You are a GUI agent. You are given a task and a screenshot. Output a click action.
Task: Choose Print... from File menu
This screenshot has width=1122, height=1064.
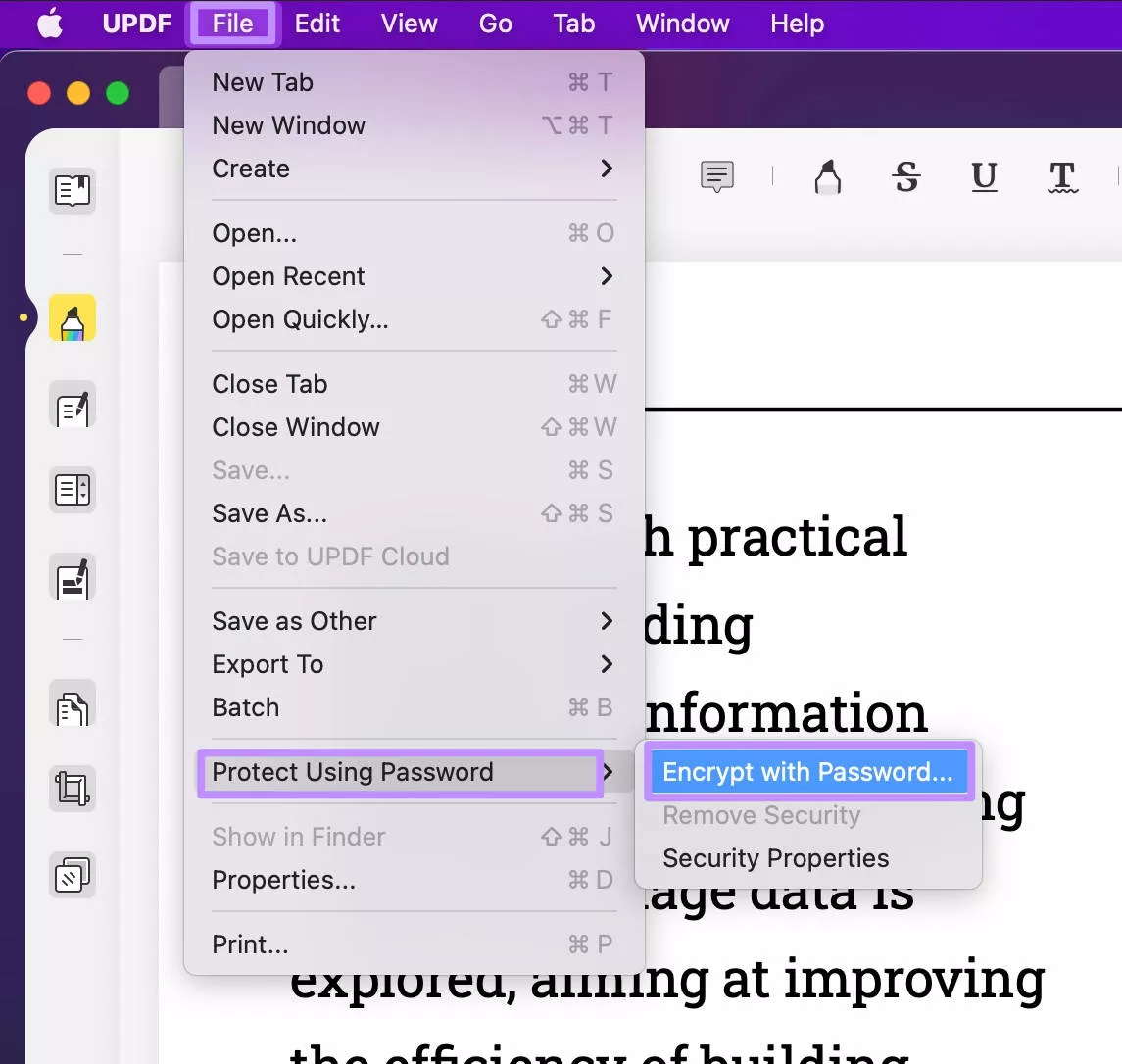coord(415,944)
